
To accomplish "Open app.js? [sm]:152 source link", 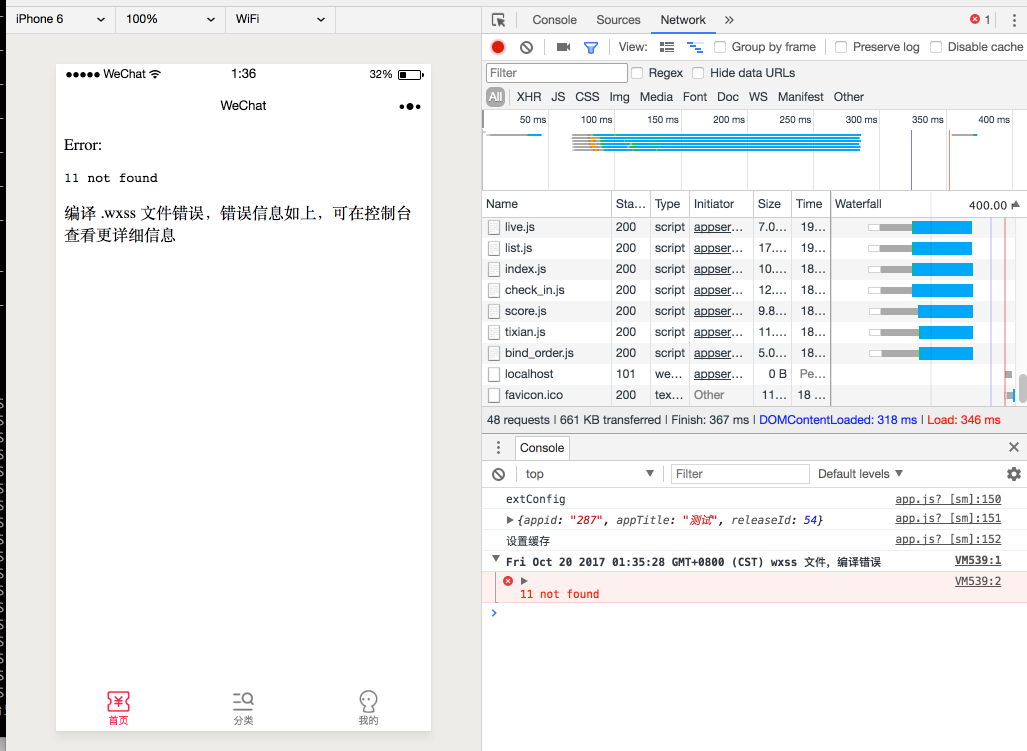I will pyautogui.click(x=948, y=540).
